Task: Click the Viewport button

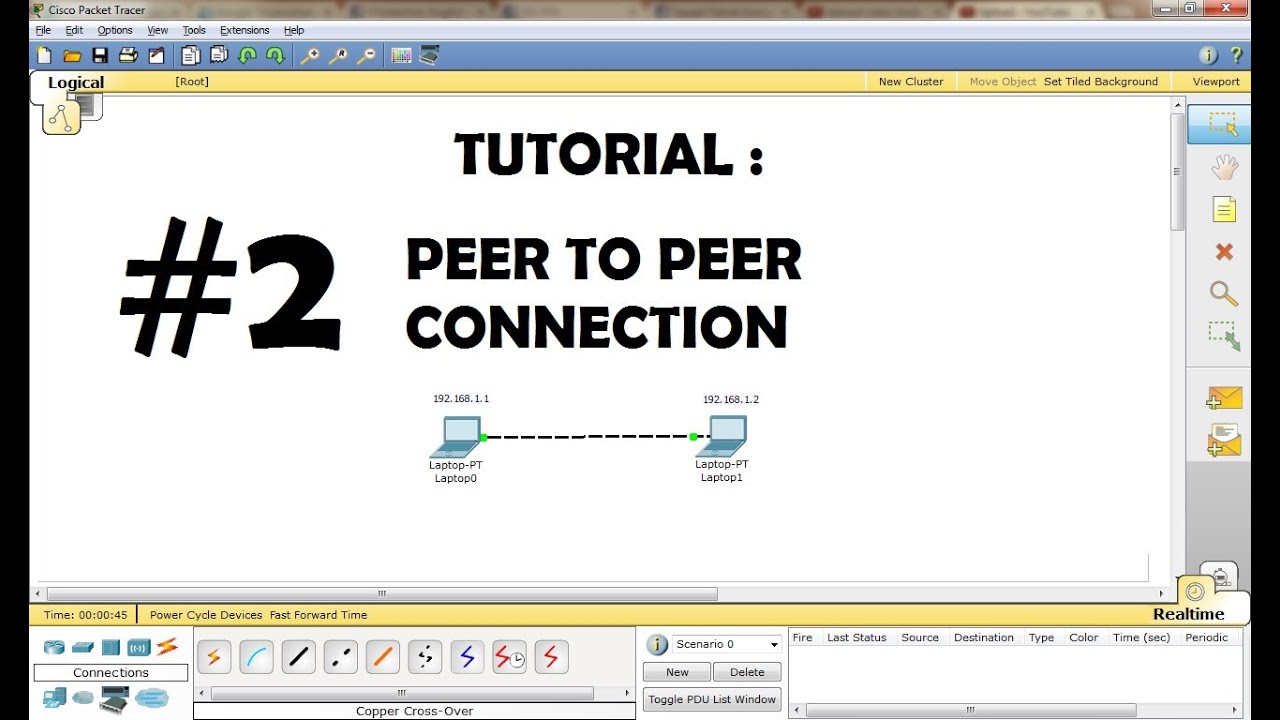Action: (x=1216, y=82)
